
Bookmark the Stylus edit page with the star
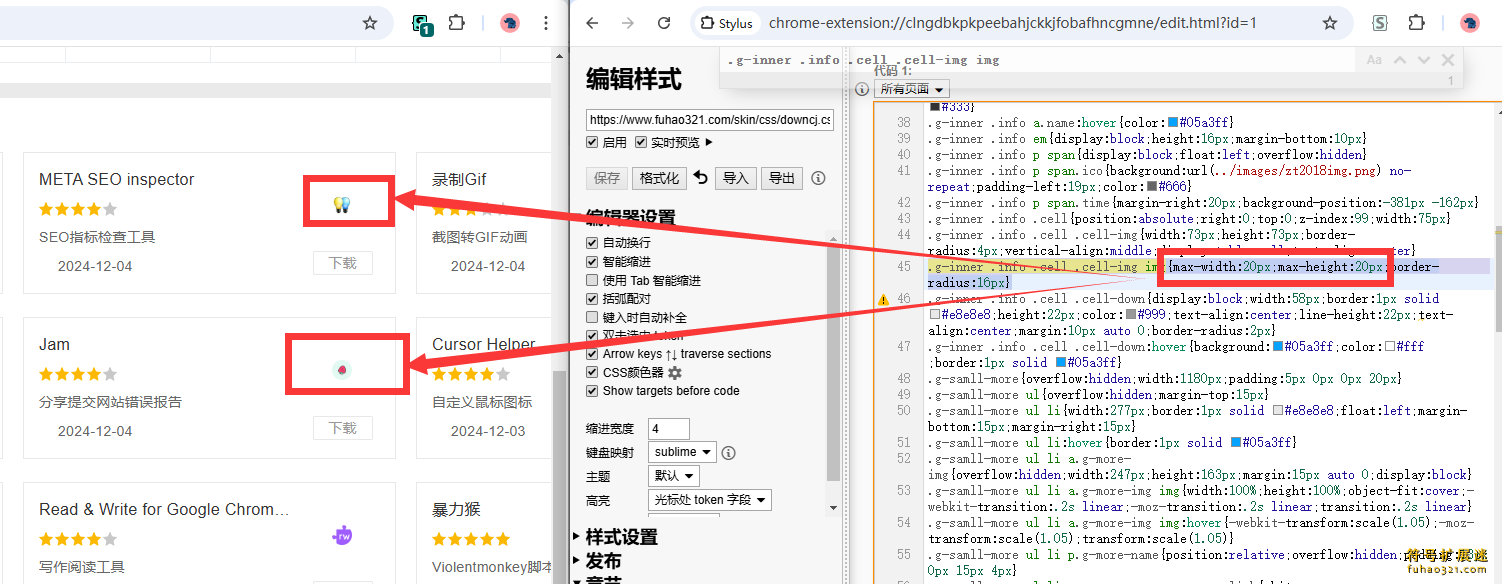[x=1330, y=23]
